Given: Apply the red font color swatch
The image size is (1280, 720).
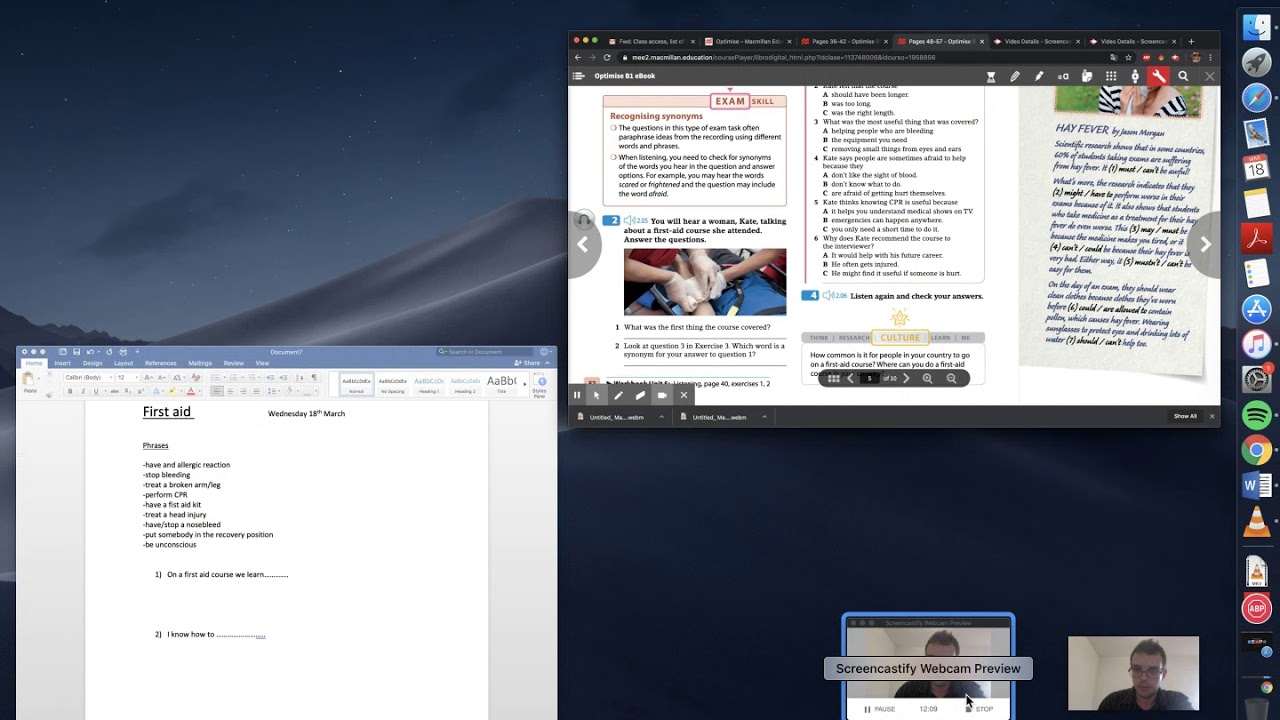Looking at the screenshot, I should 191,391.
